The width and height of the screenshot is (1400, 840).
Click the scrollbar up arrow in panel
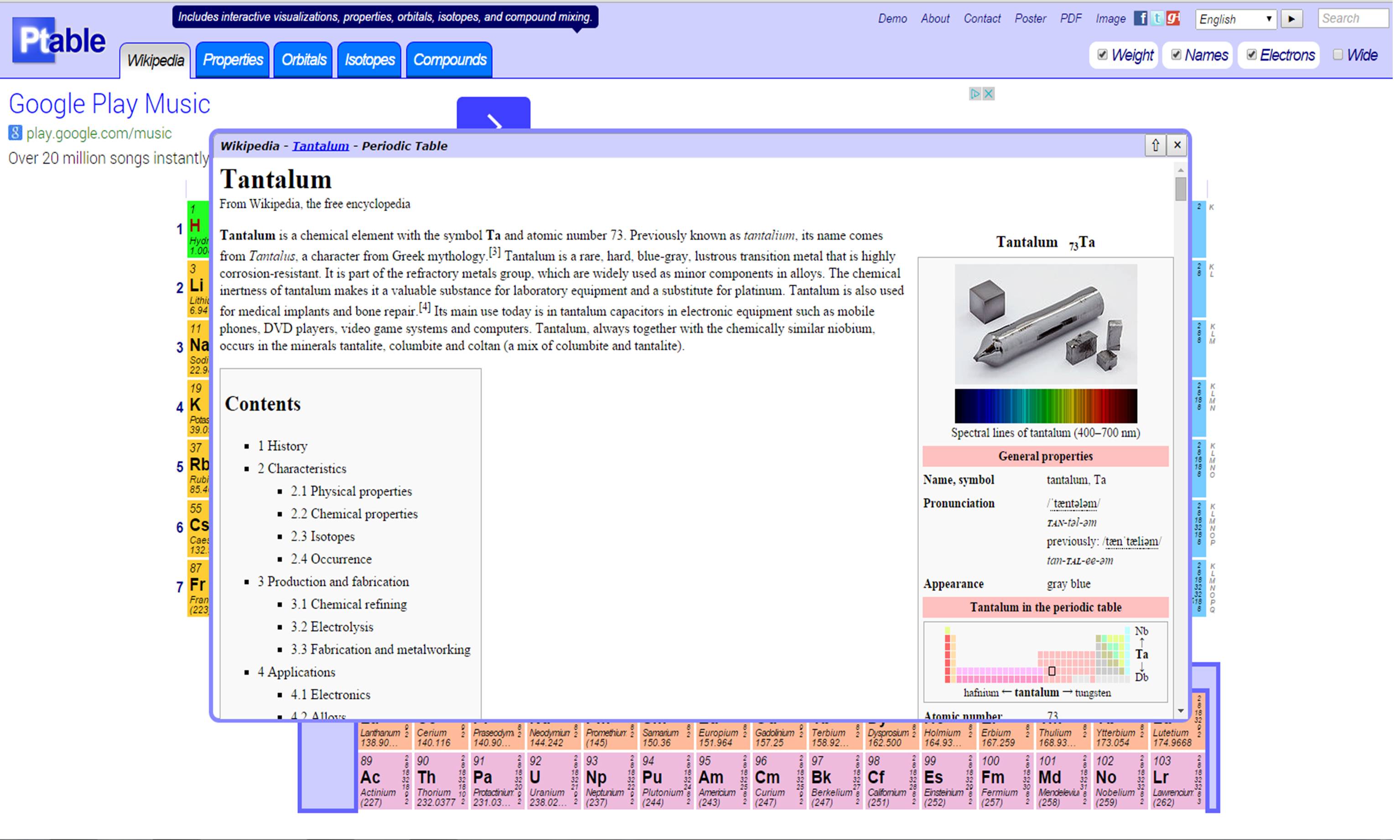tap(1181, 170)
